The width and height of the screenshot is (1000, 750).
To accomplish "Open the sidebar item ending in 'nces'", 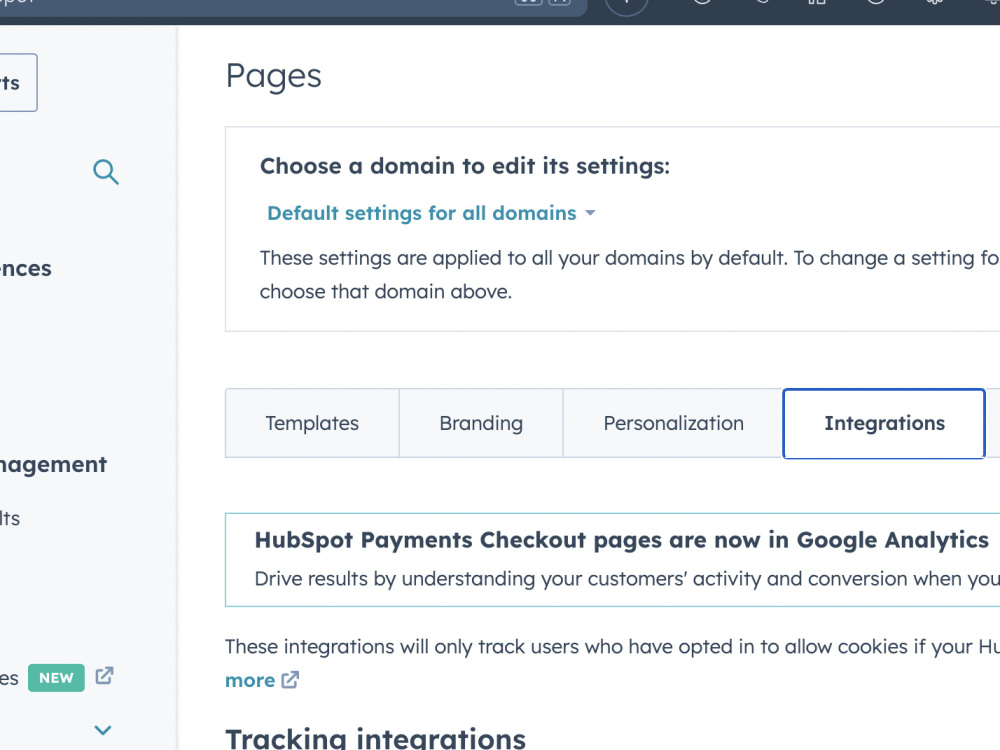I will (x=26, y=268).
